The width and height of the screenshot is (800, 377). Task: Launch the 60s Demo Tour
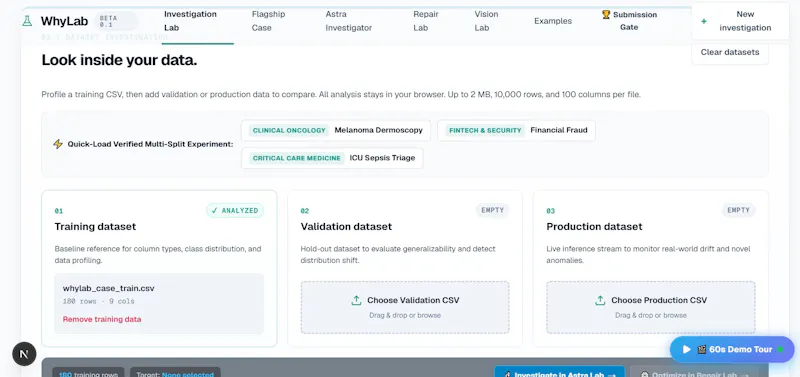click(x=732, y=349)
